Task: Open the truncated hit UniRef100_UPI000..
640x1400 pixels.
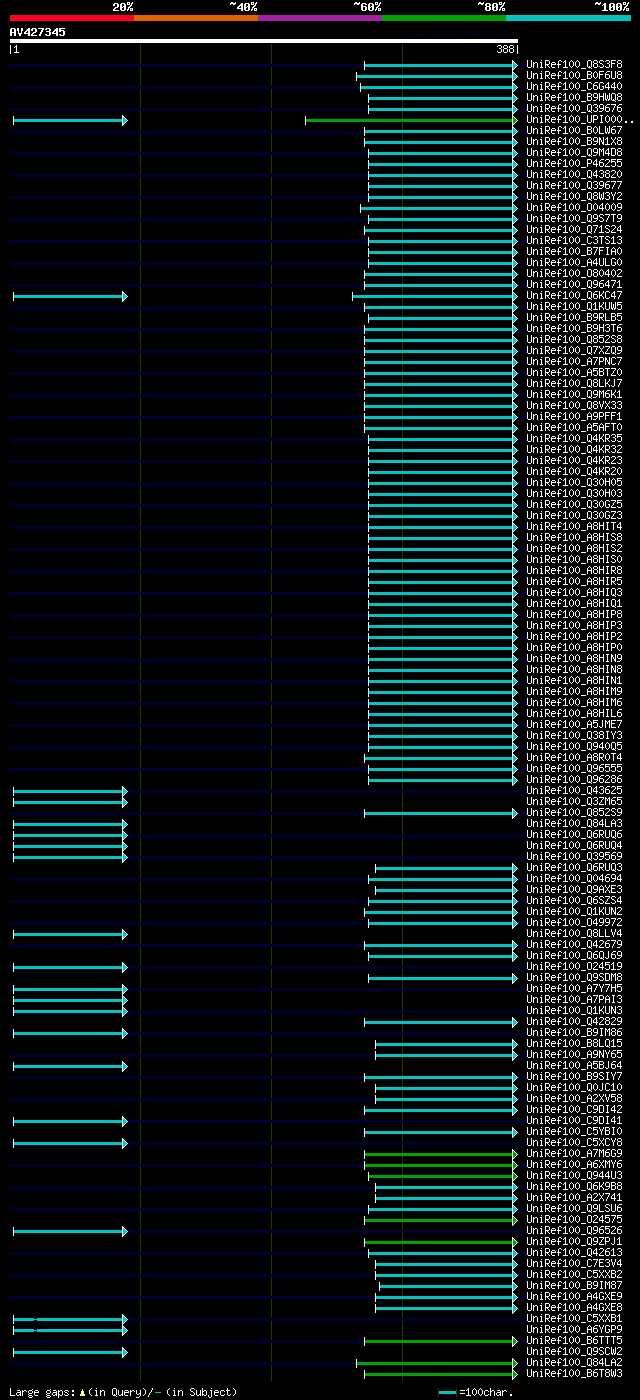Action: (x=580, y=119)
